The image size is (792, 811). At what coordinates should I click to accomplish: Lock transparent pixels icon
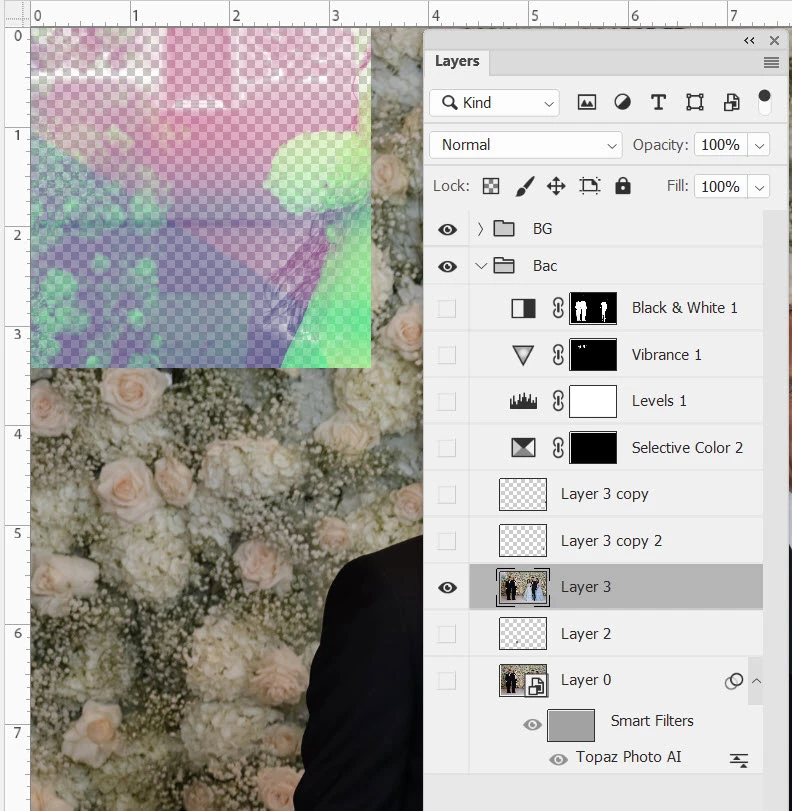(491, 186)
